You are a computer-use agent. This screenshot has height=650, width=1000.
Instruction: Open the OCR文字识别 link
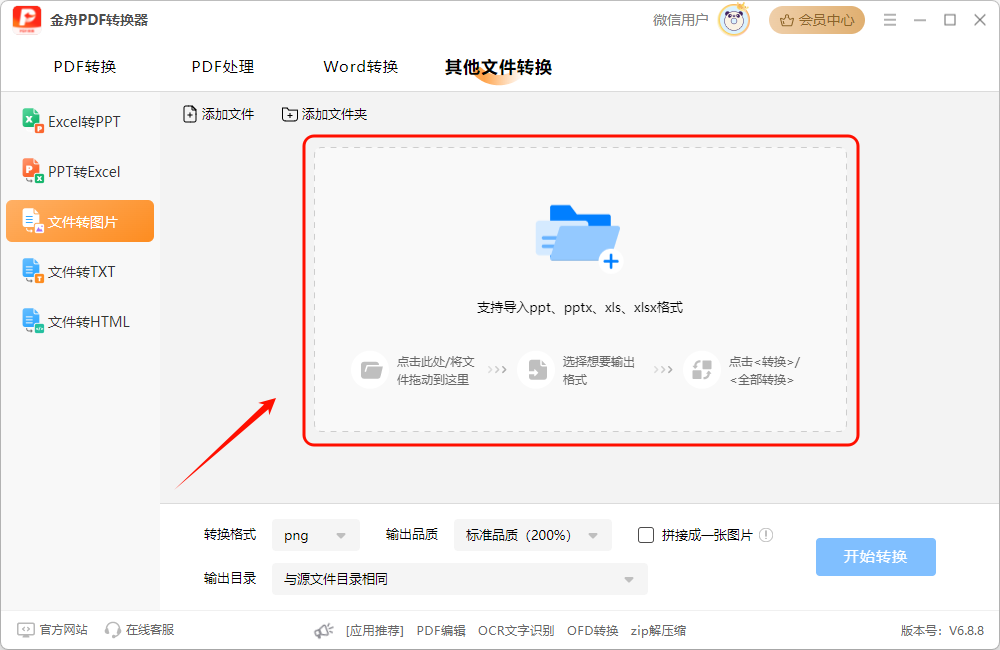click(516, 631)
